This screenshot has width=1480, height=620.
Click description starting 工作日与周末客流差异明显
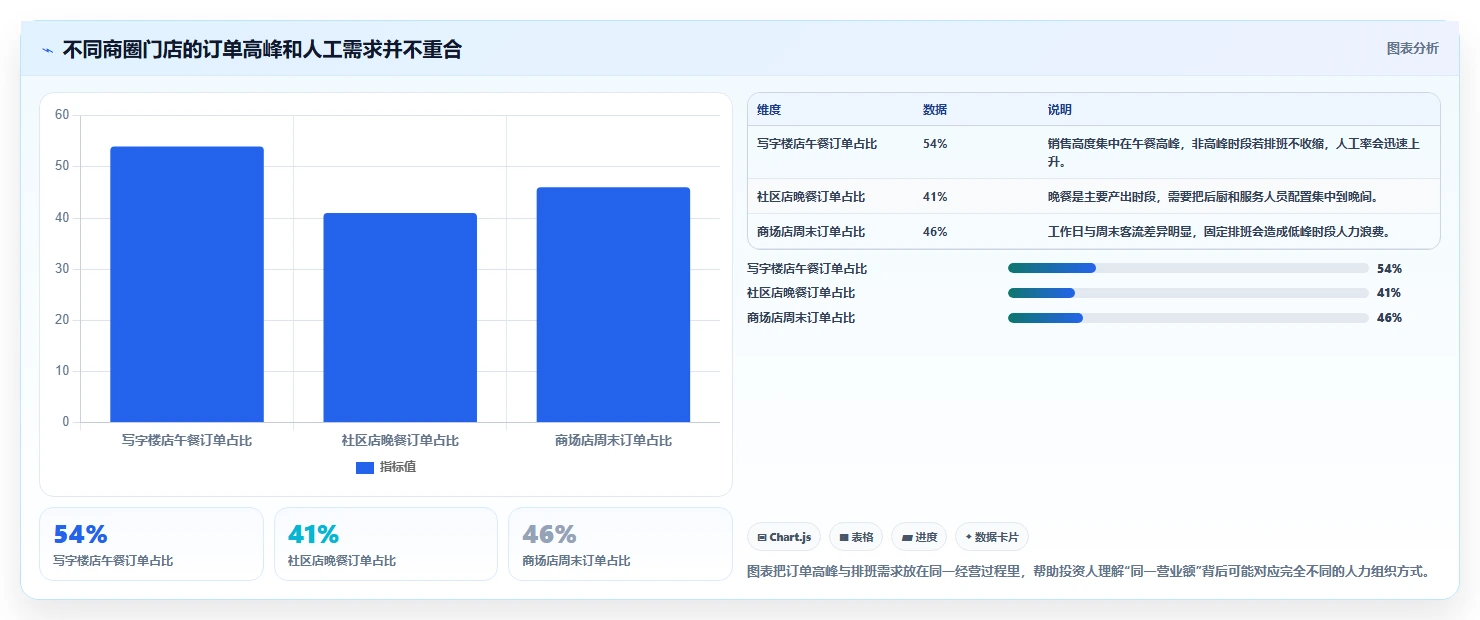1220,232
